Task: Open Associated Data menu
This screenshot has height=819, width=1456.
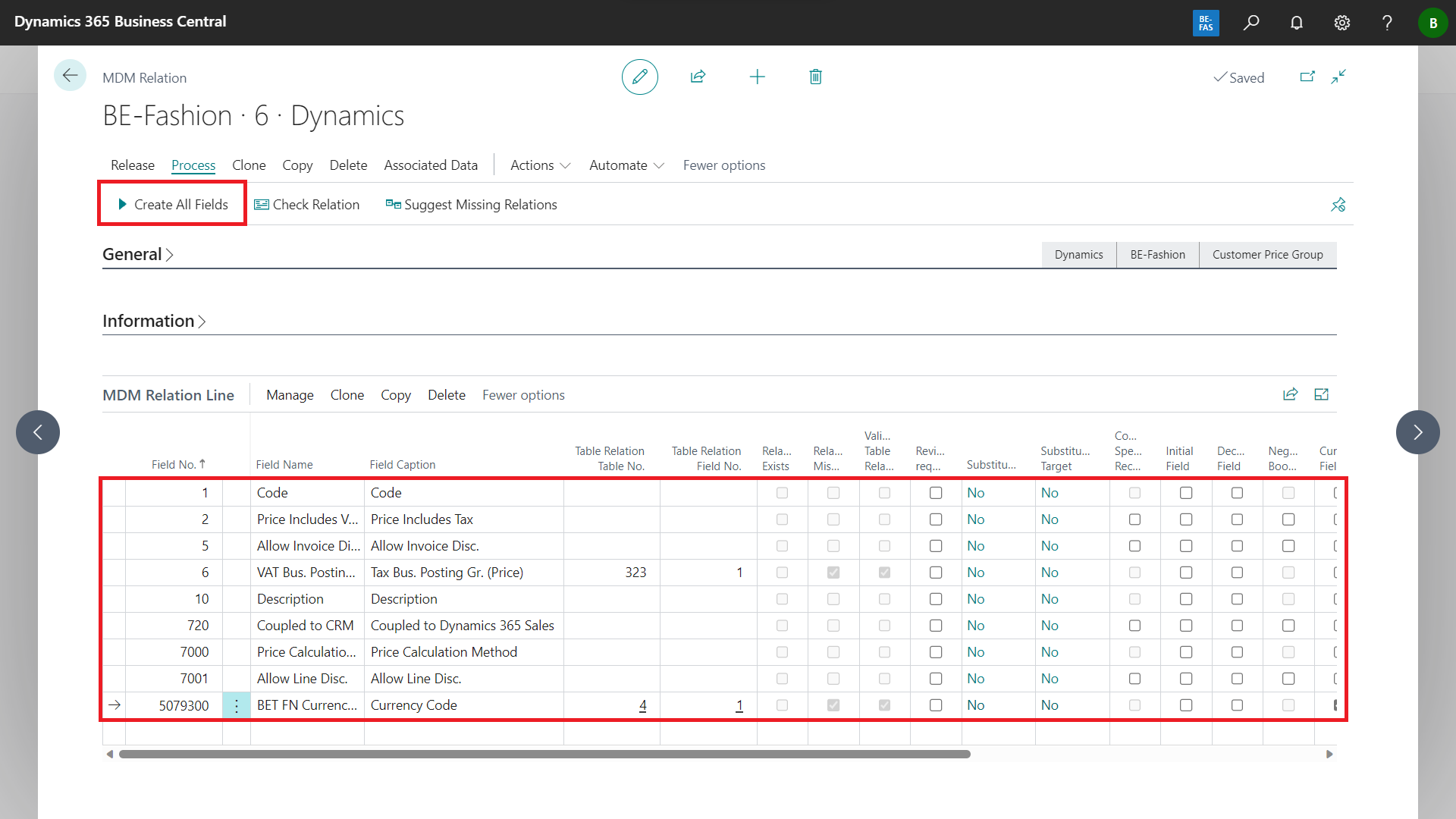Action: [431, 165]
